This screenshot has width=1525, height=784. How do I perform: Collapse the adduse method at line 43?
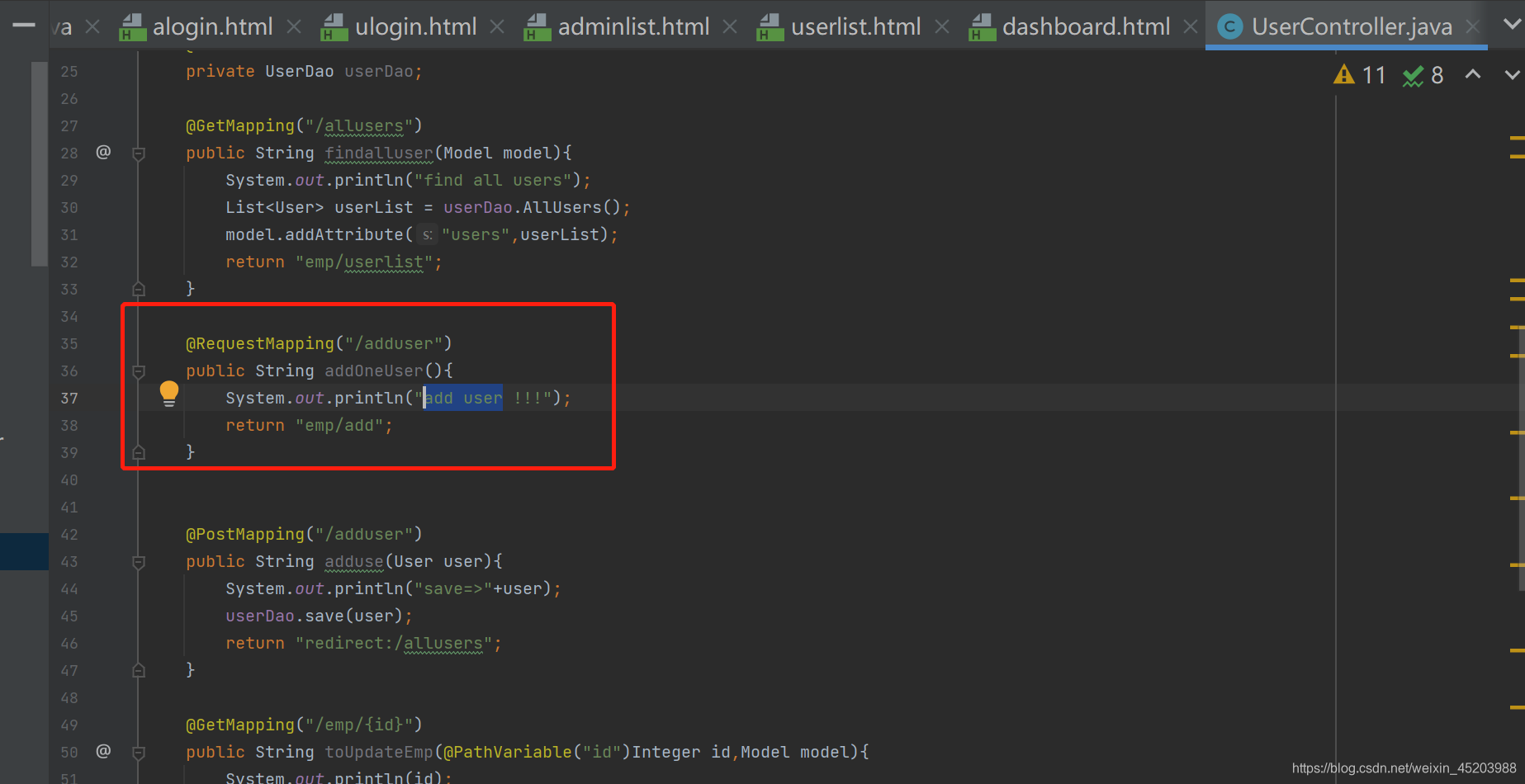pyautogui.click(x=139, y=562)
